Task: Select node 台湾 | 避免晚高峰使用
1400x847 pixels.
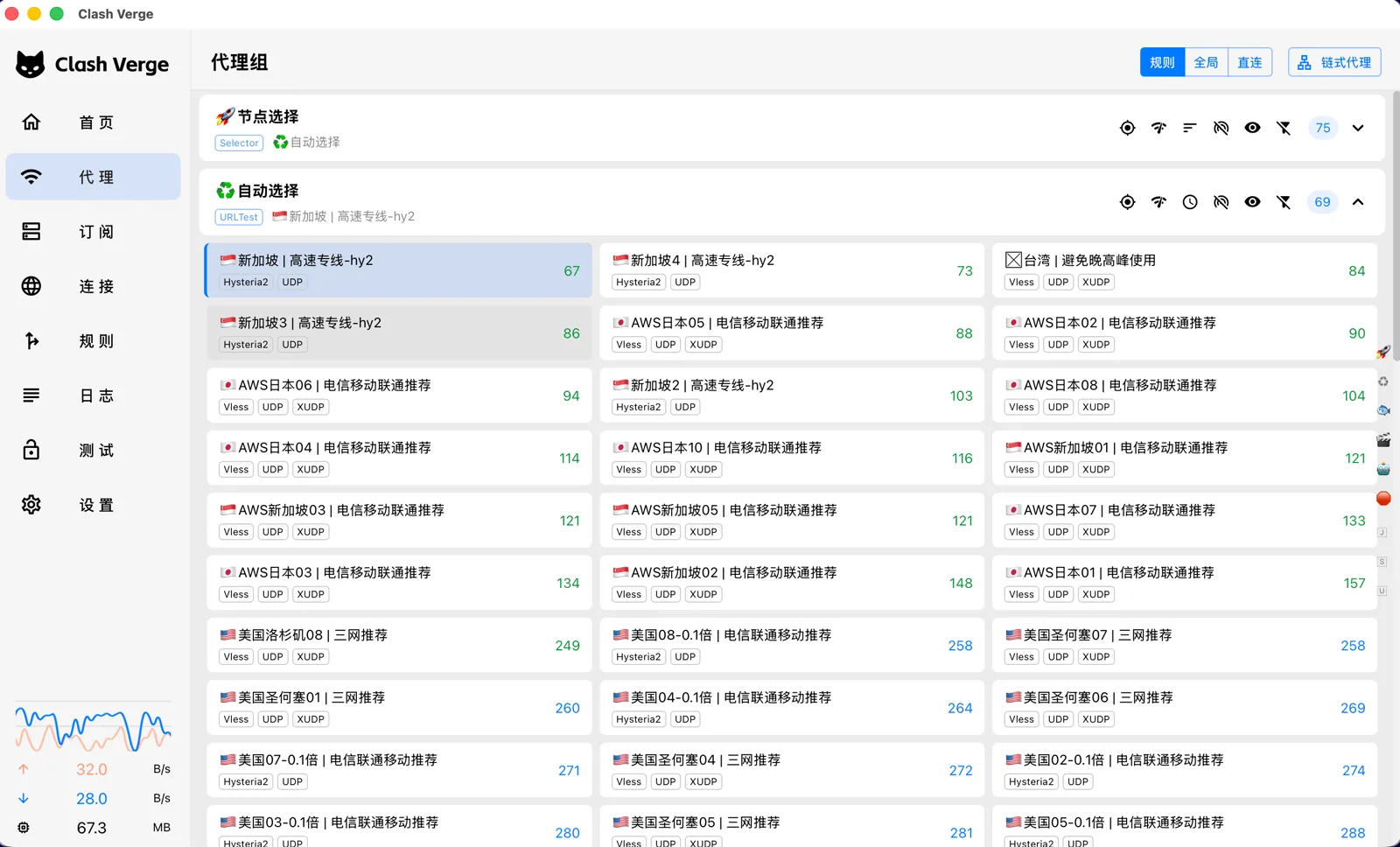Action: [x=1185, y=270]
